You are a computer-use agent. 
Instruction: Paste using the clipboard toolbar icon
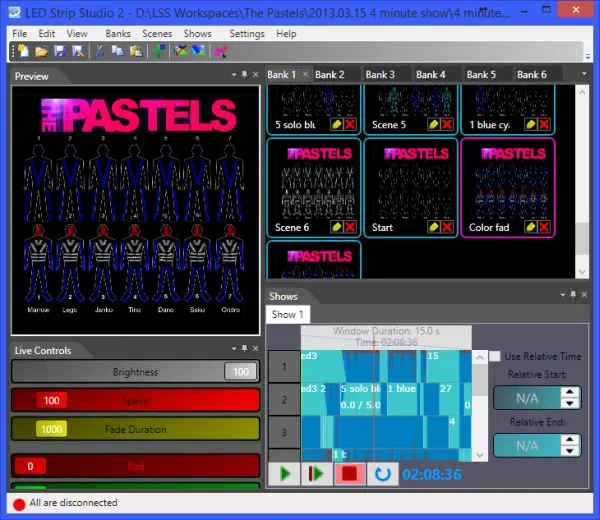(x=136, y=51)
